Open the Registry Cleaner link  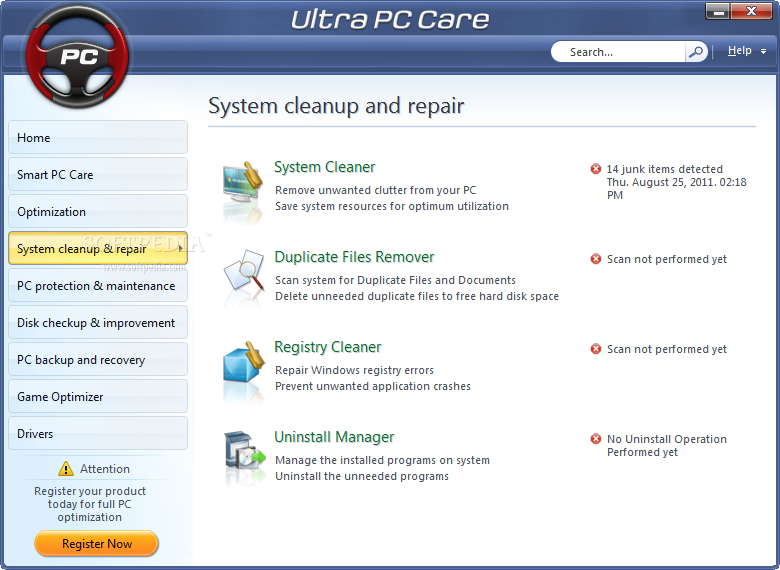click(328, 347)
